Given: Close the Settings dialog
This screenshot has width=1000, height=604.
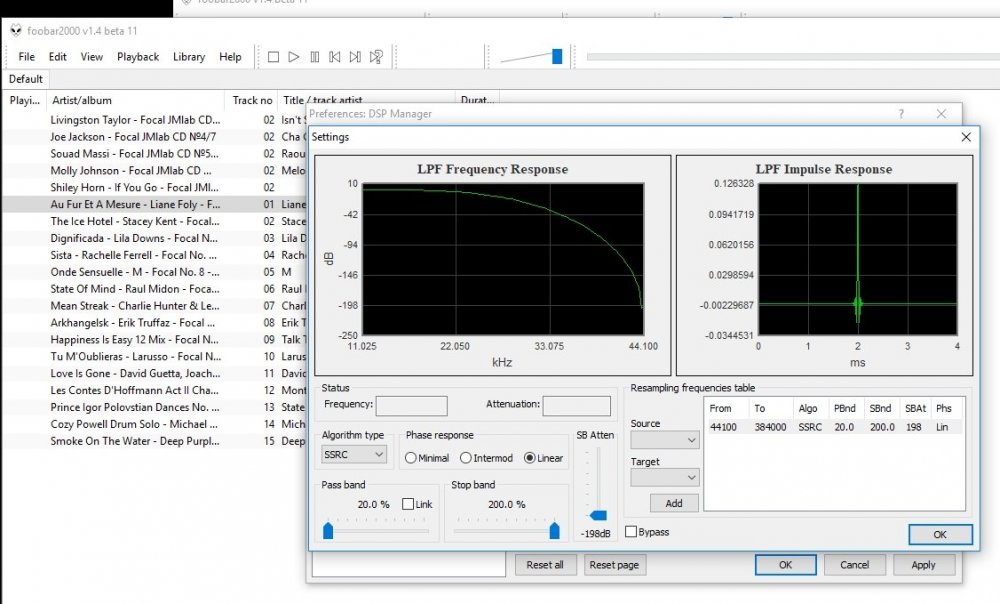Looking at the screenshot, I should pos(966,137).
